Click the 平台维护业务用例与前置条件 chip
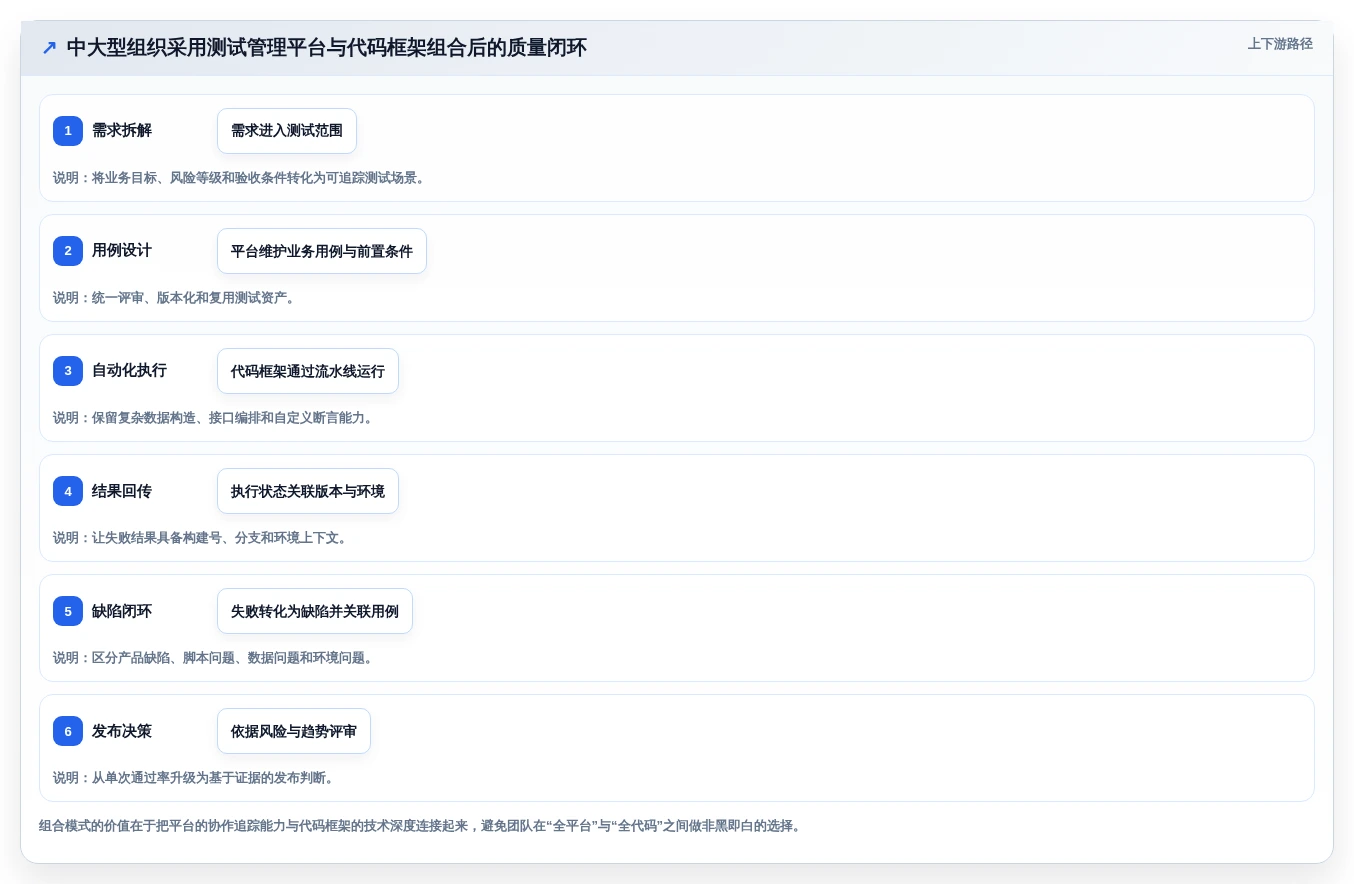The width and height of the screenshot is (1354, 884). [x=322, y=251]
